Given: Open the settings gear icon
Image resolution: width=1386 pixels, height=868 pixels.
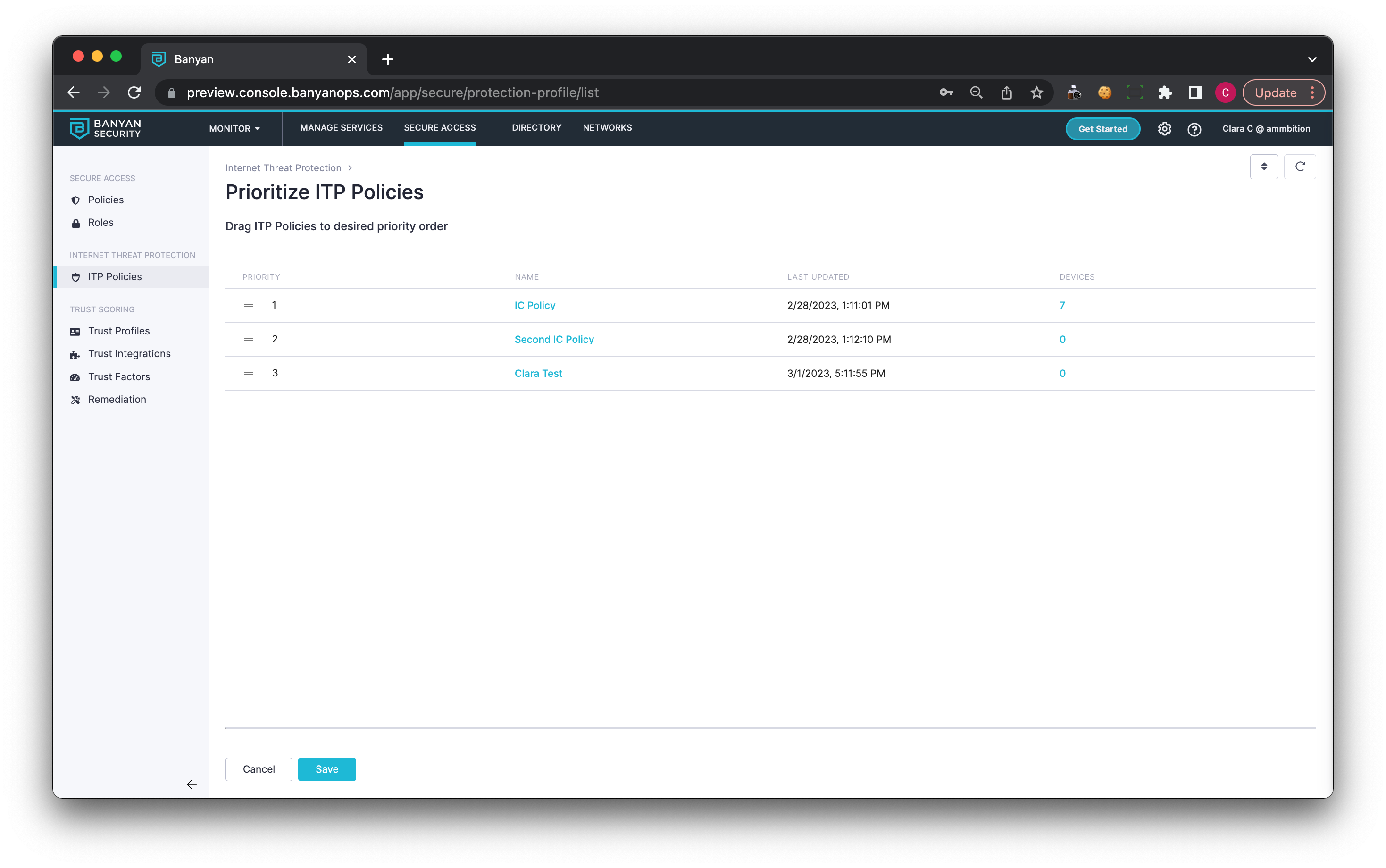Looking at the screenshot, I should click(x=1164, y=129).
